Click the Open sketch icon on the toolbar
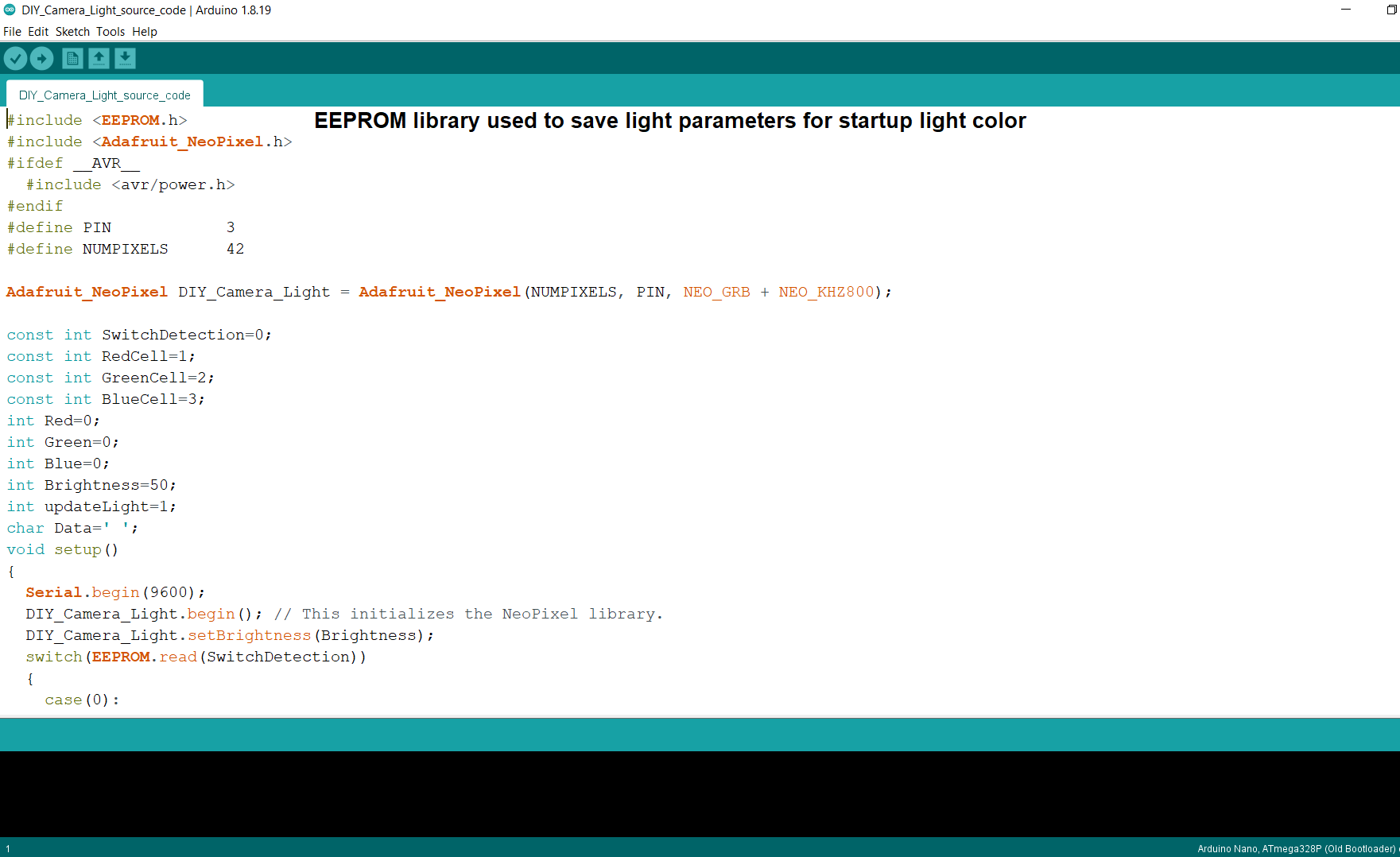Screen dimensions: 1400x857 click(99, 58)
